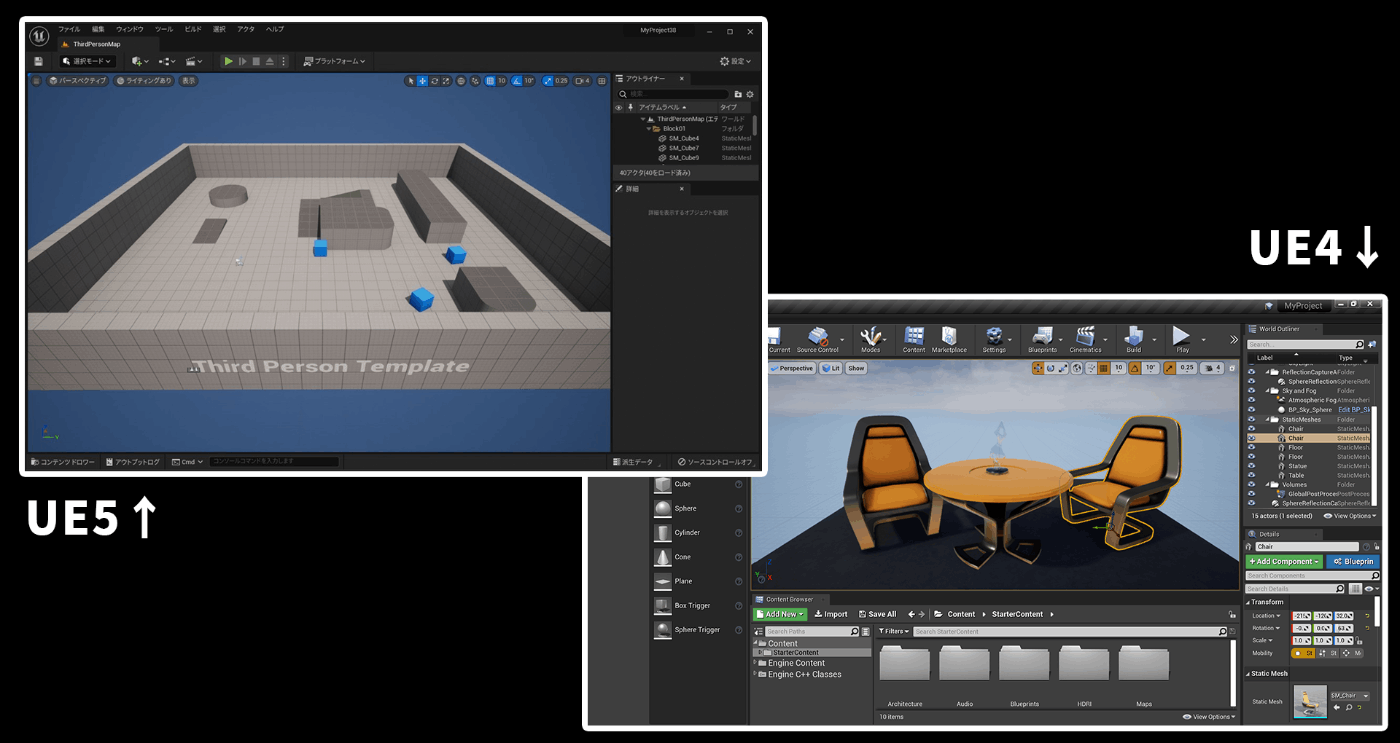Viewport: 1400px width, 743px height.
Task: Open the Blueprints toolbar icon in UE4
Action: coord(1043,339)
